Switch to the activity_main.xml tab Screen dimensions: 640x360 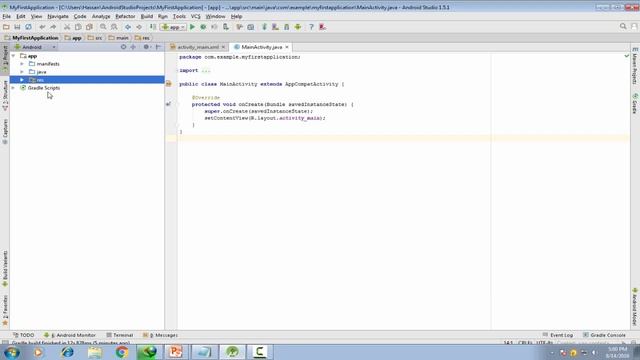pos(198,47)
